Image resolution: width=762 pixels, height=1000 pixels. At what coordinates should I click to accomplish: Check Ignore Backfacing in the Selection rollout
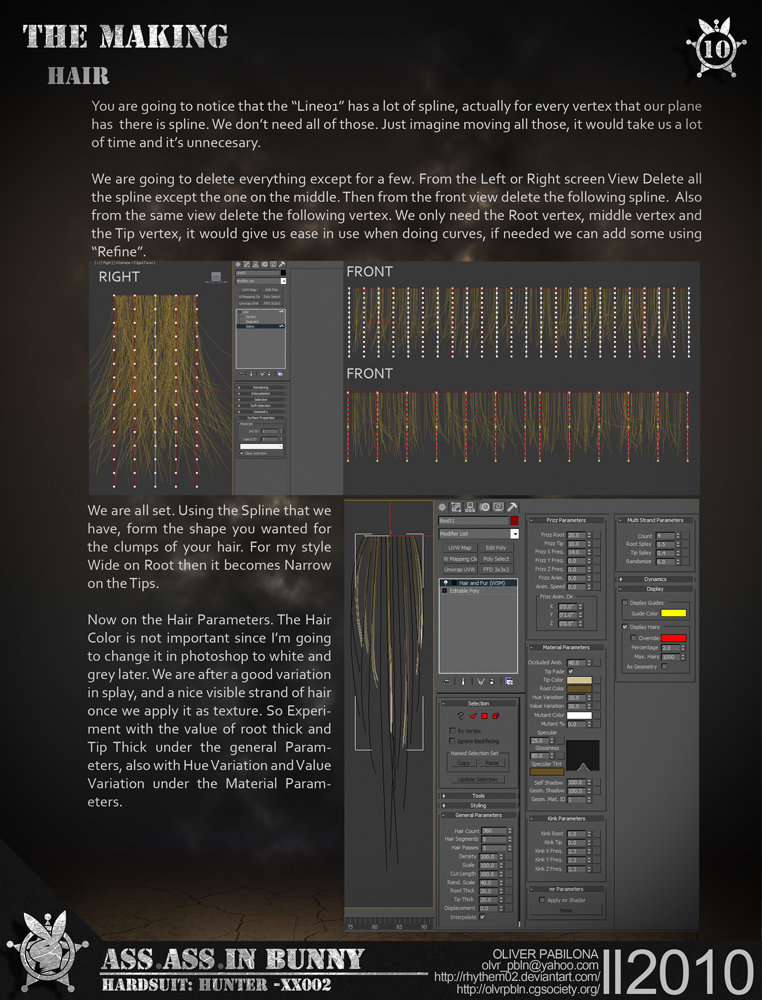[452, 741]
